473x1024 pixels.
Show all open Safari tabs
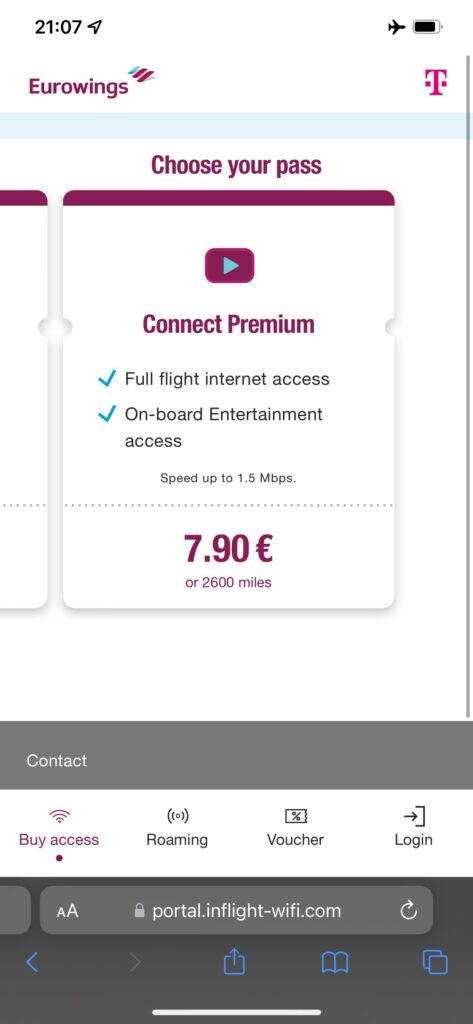click(x=435, y=962)
